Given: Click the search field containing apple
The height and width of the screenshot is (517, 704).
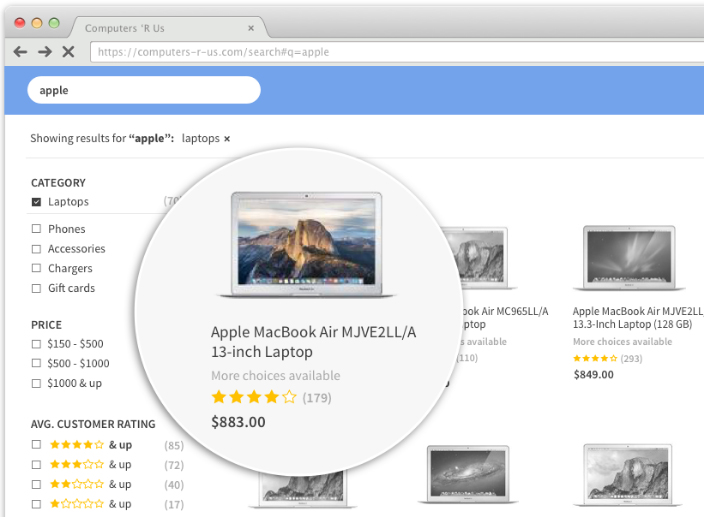Looking at the screenshot, I should [x=144, y=90].
